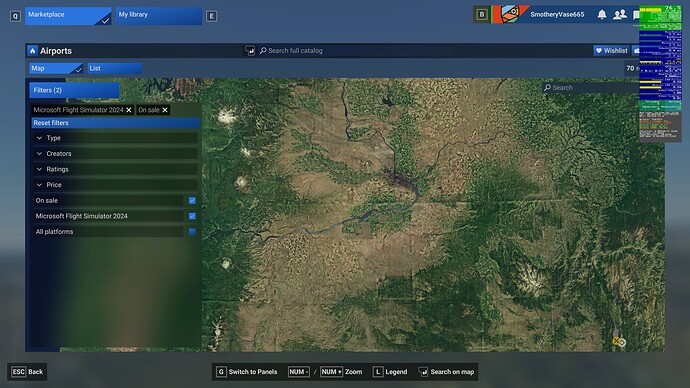Open the Wishlist button
The width and height of the screenshot is (690, 388).
[x=612, y=51]
